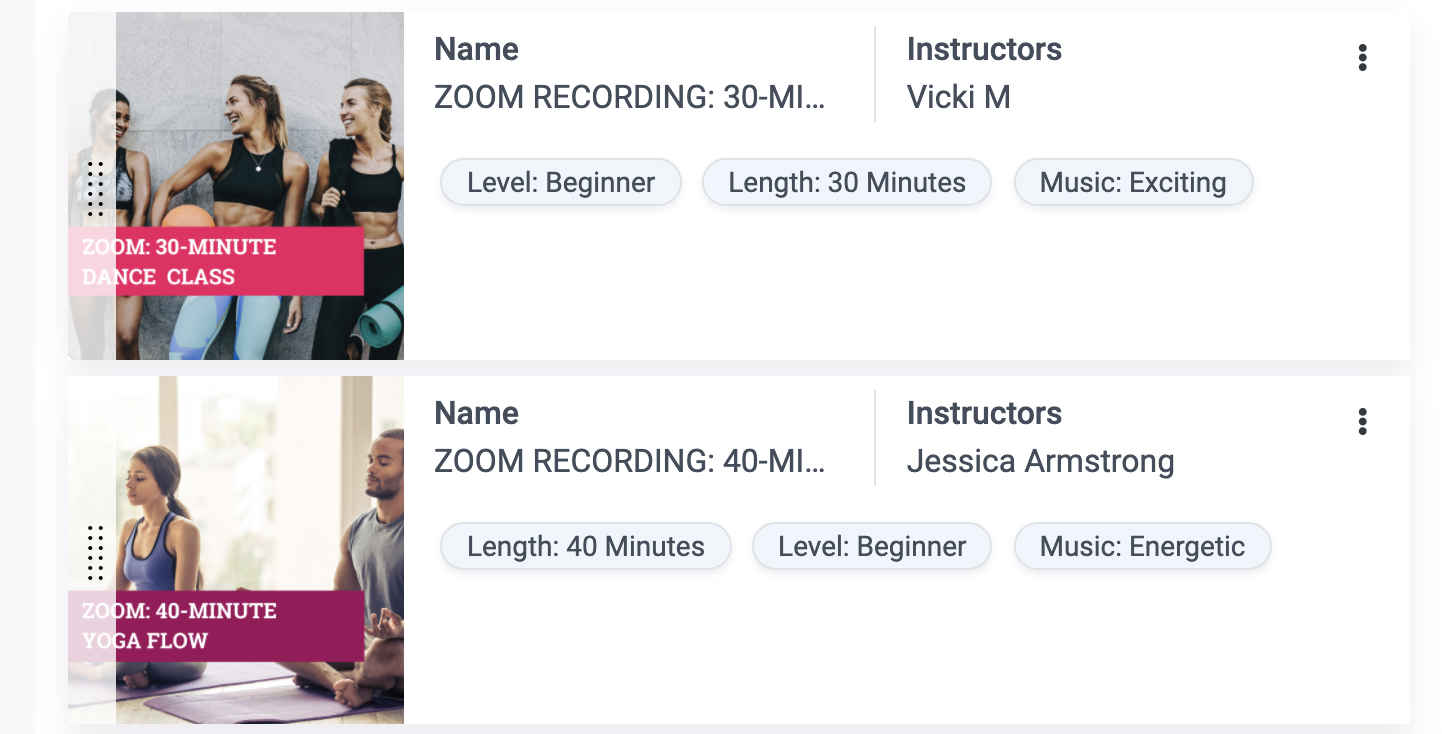Click instructor name Jessica Armstrong
1442x734 pixels.
(x=1040, y=462)
